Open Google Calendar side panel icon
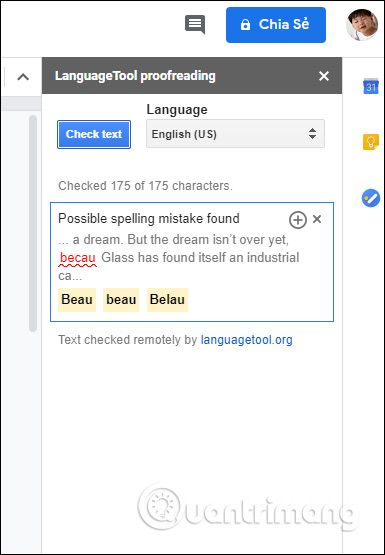This screenshot has height=555, width=385. (370, 86)
